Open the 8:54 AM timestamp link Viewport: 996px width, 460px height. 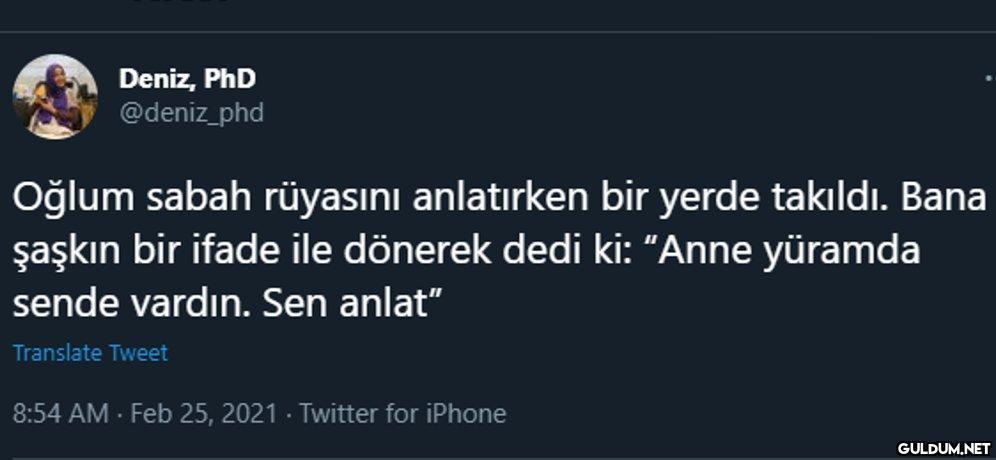click(x=60, y=413)
